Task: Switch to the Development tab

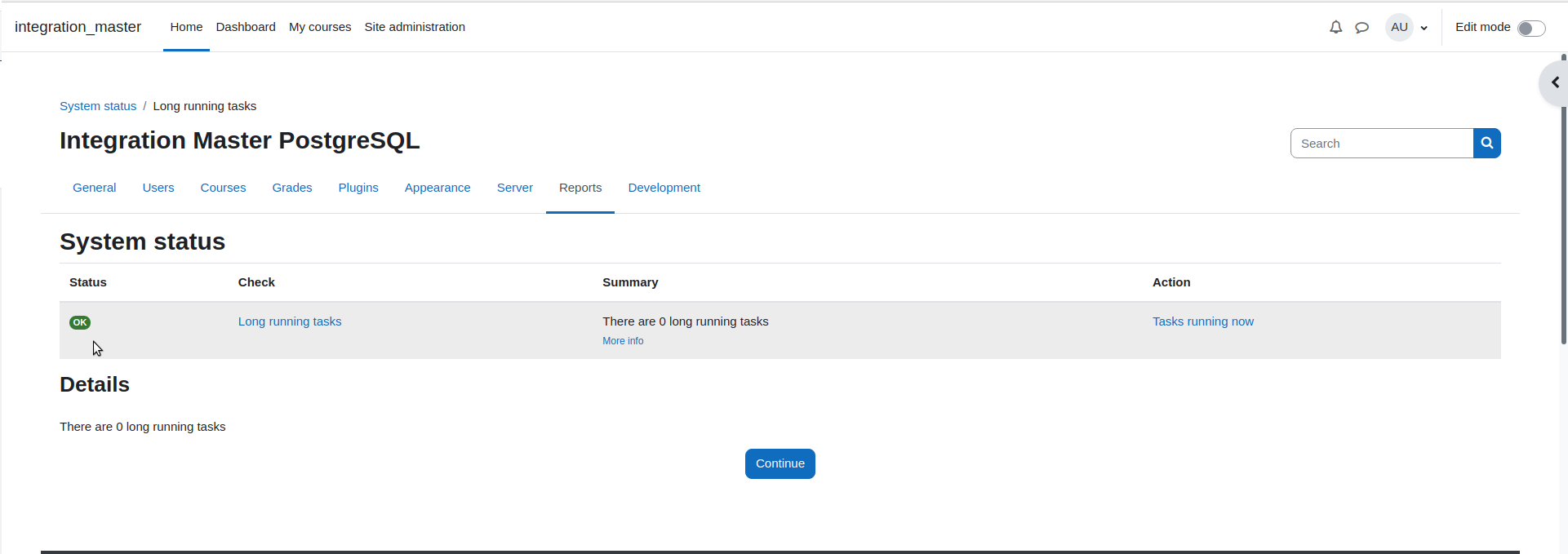Action: [664, 188]
